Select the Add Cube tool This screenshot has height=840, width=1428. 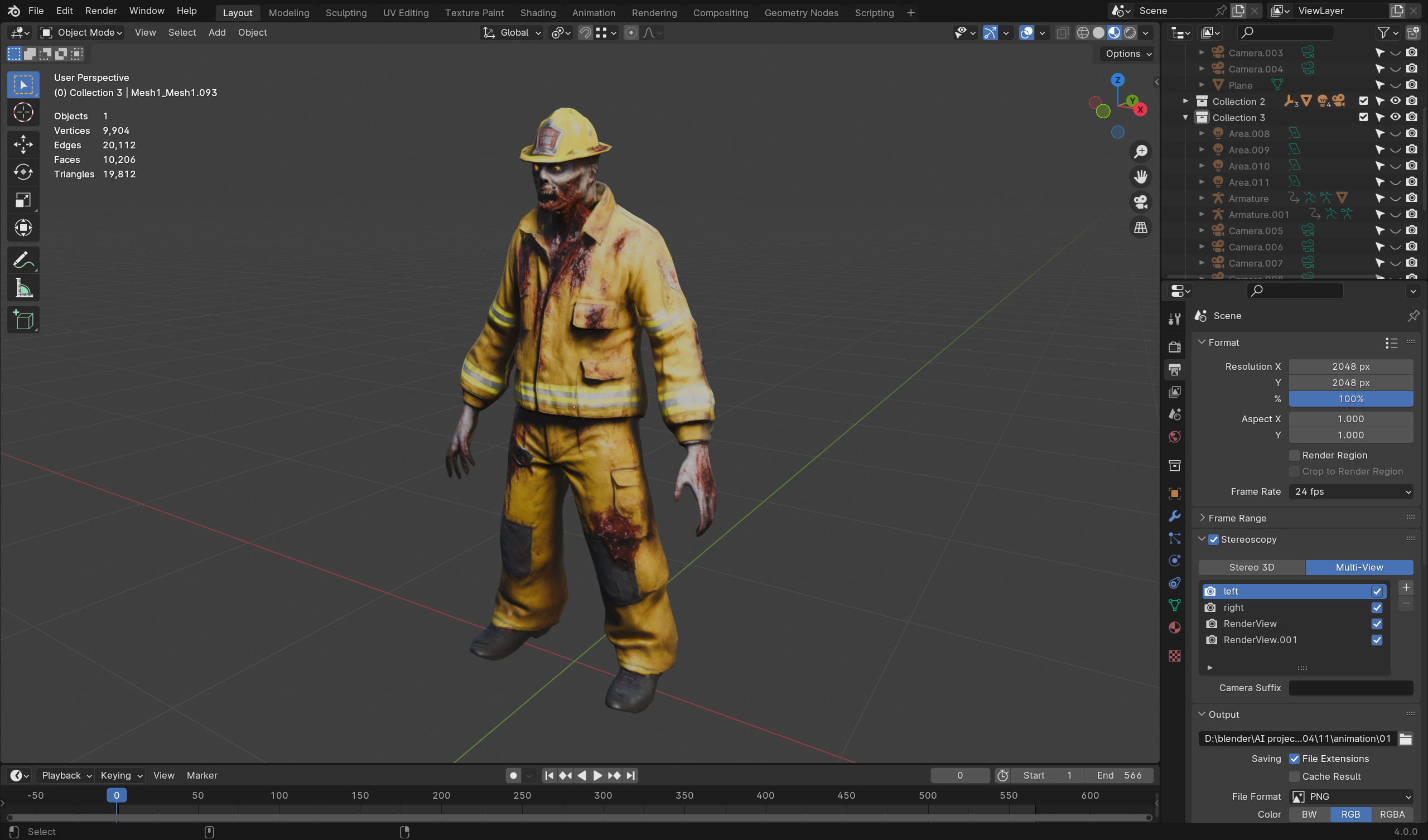(x=23, y=320)
